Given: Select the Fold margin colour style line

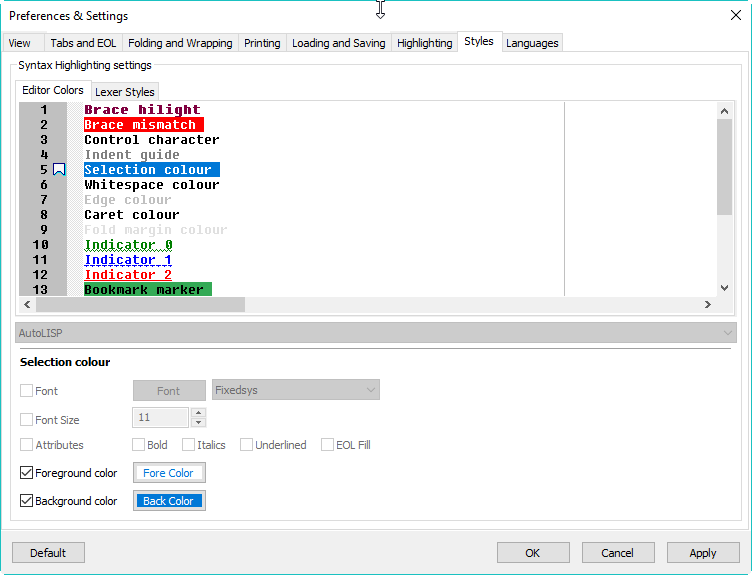Looking at the screenshot, I should pyautogui.click(x=156, y=230).
